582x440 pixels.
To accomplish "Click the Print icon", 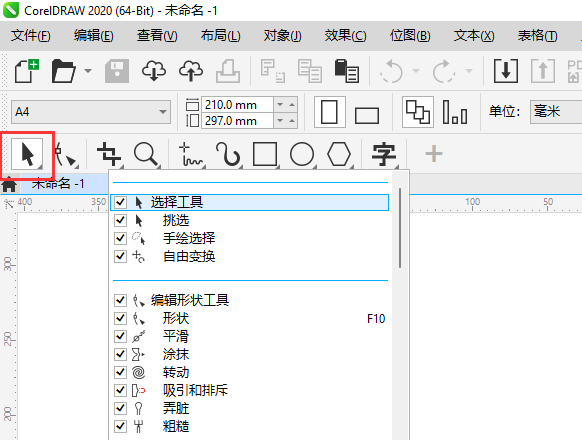I will [228, 71].
